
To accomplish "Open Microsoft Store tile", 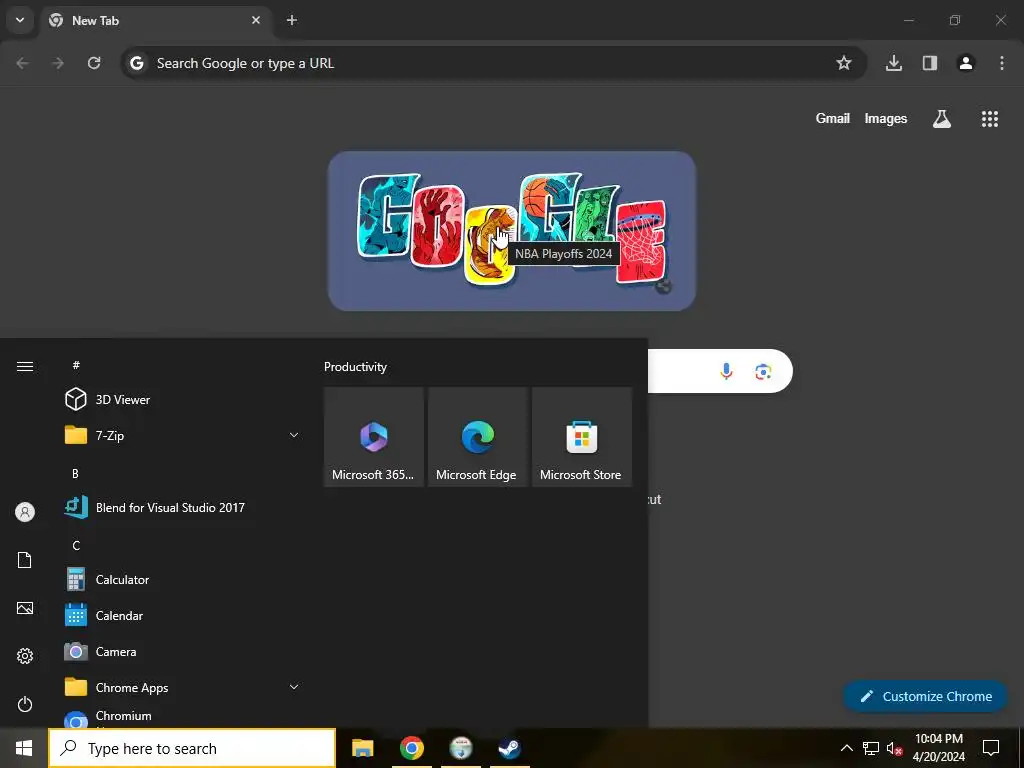I will pyautogui.click(x=582, y=437).
